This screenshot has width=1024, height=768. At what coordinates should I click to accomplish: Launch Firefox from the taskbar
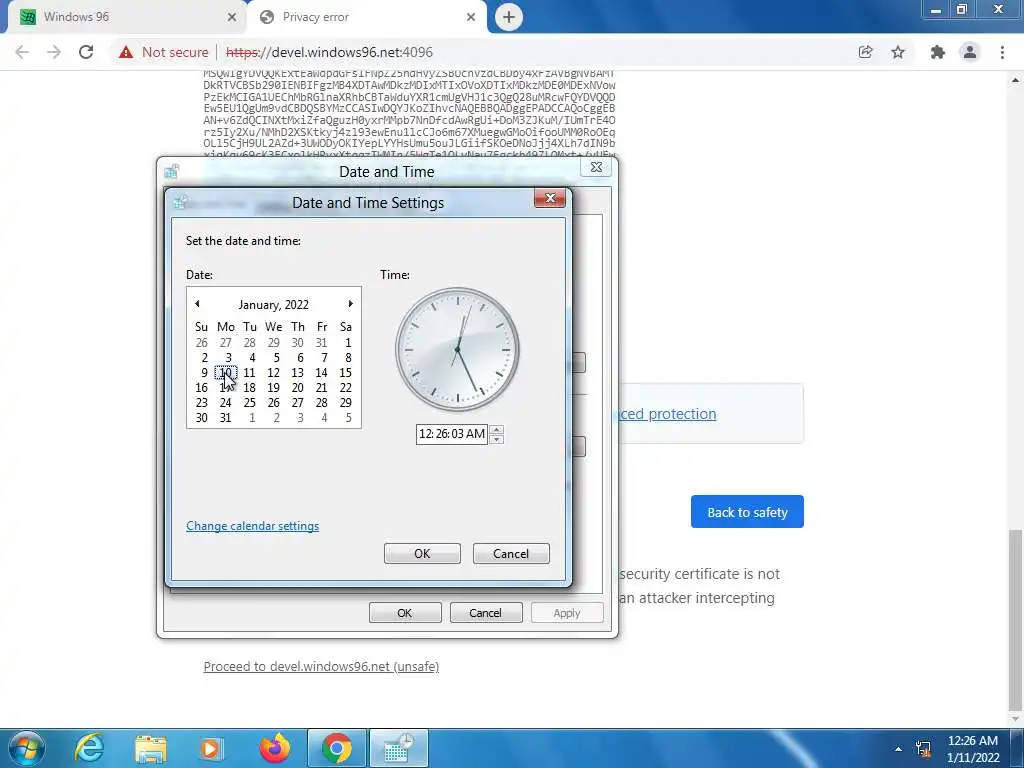pyautogui.click(x=274, y=748)
